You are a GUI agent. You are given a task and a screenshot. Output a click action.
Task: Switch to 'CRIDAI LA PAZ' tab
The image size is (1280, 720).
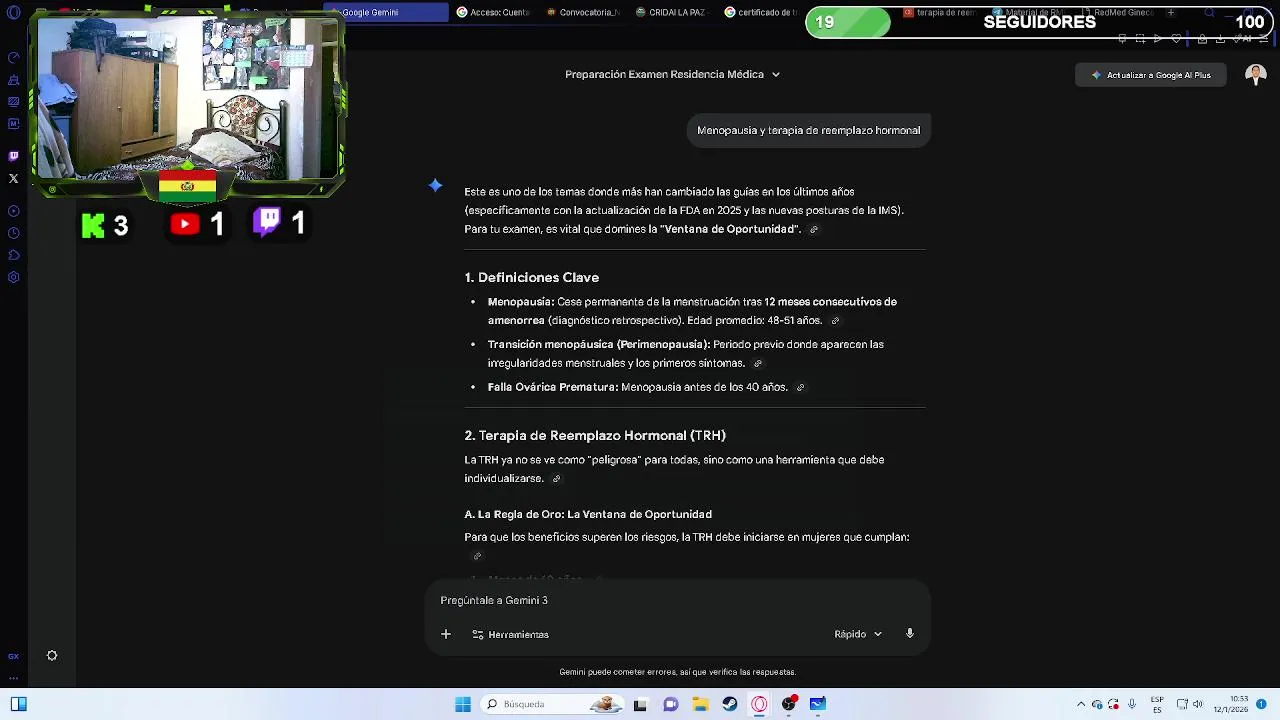[x=670, y=12]
